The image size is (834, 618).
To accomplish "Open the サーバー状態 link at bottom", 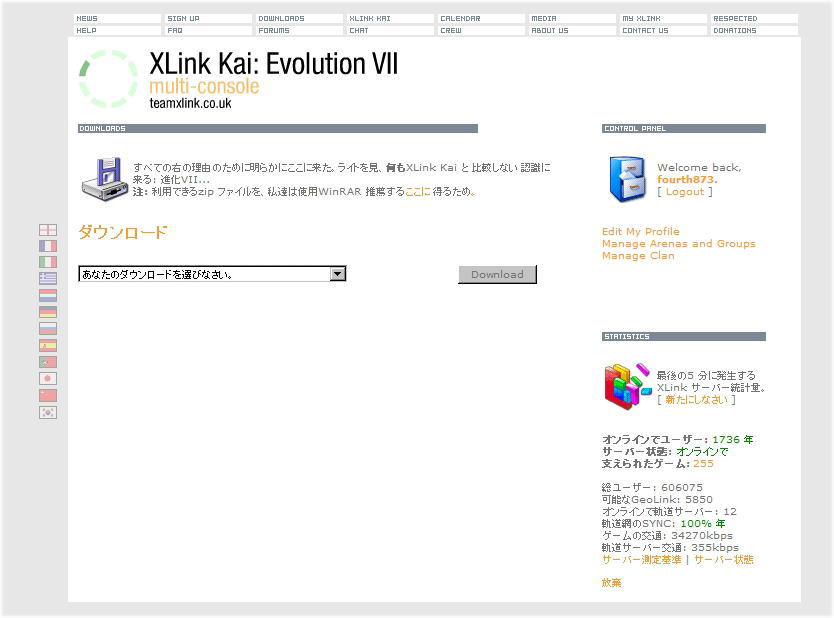I will click(x=724, y=559).
